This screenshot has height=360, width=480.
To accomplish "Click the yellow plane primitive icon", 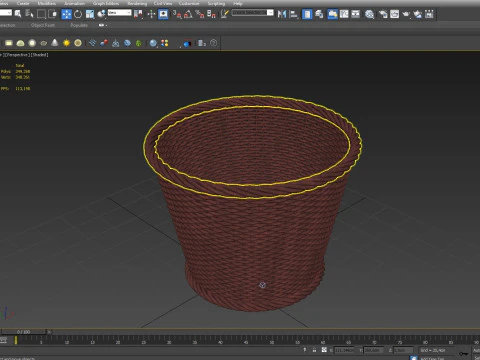I will [x=9, y=43].
